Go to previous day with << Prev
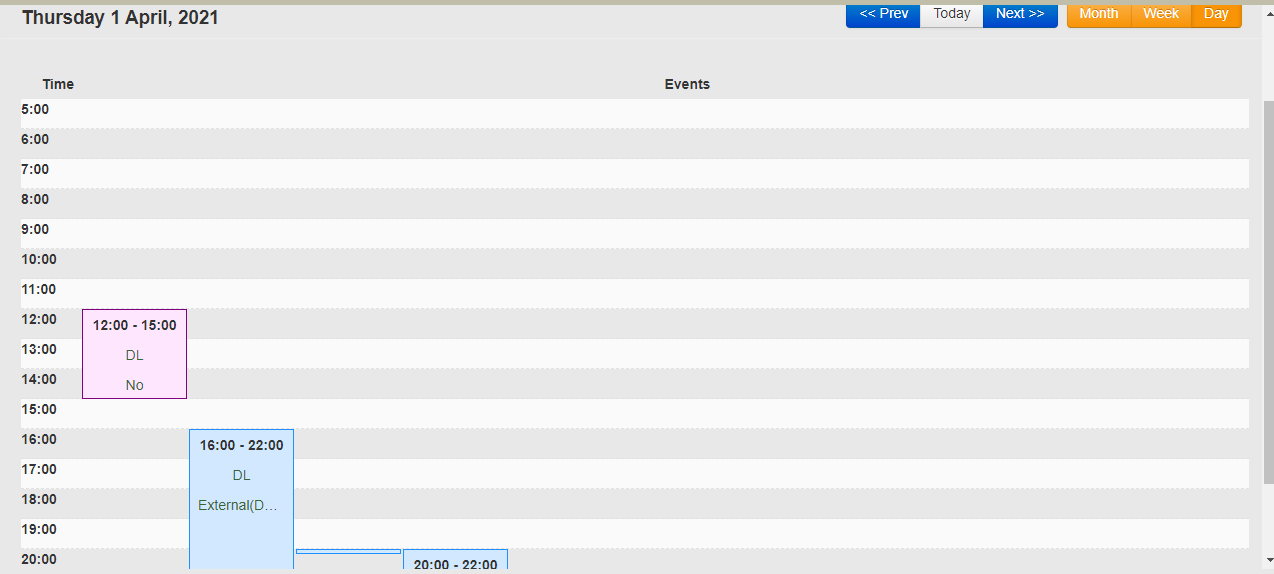The image size is (1274, 574). (883, 14)
